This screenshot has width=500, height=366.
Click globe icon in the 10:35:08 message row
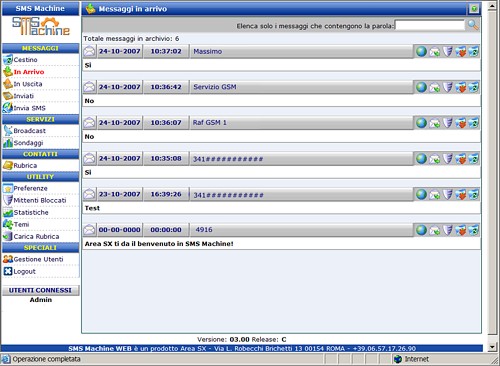[x=421, y=159]
